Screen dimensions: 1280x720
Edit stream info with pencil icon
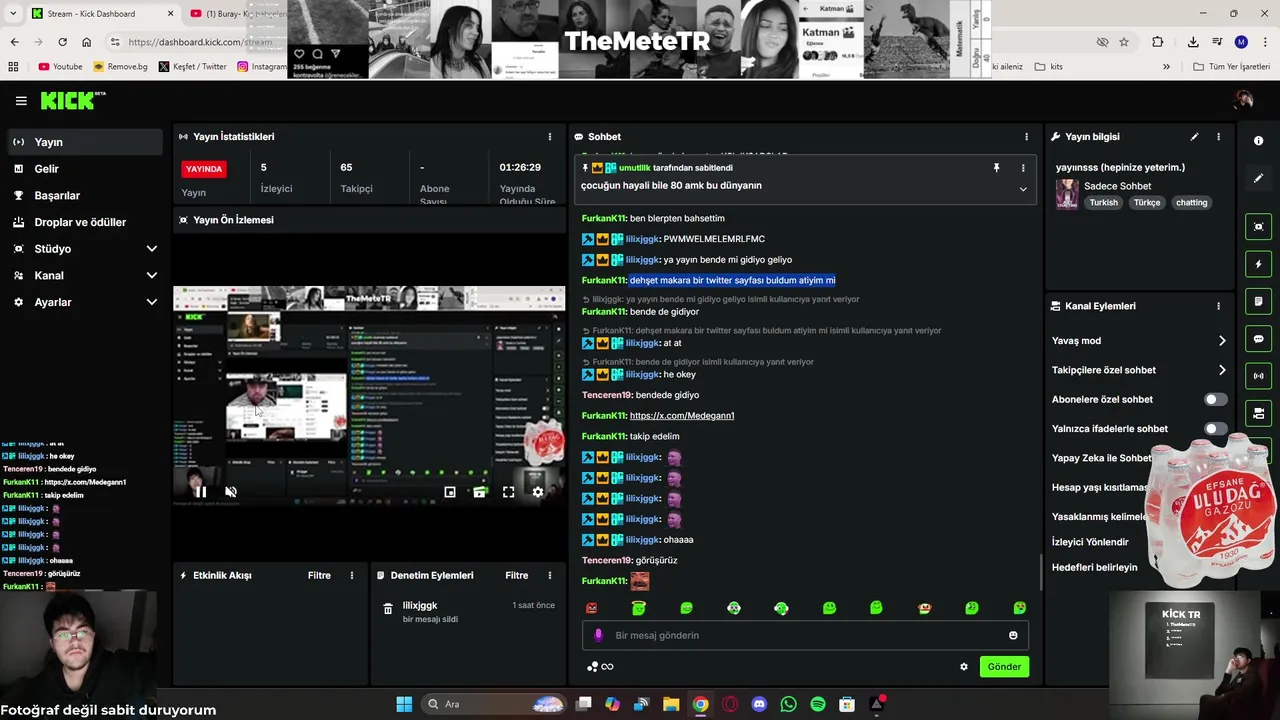[x=1194, y=137]
